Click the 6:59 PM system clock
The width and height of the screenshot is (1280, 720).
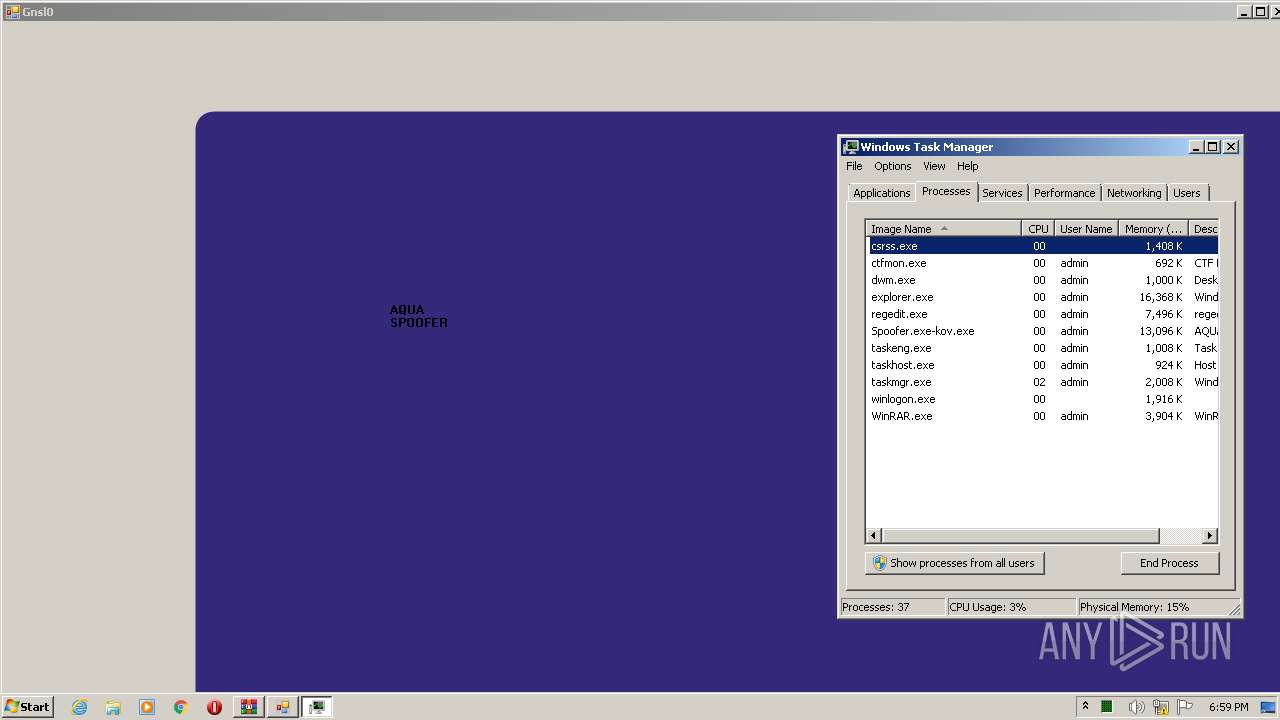point(1228,707)
